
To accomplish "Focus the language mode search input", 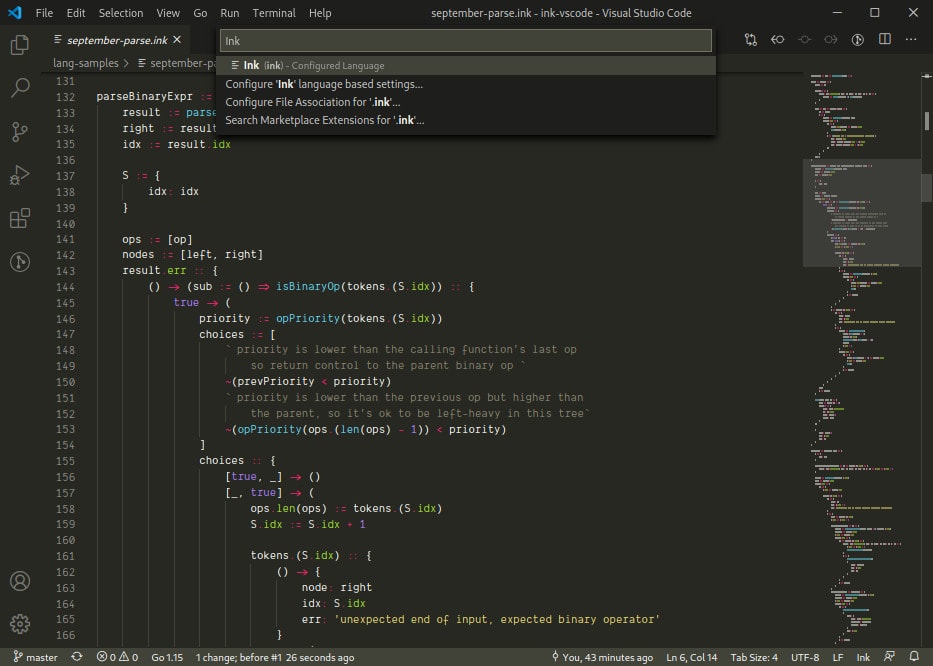I will point(466,40).
